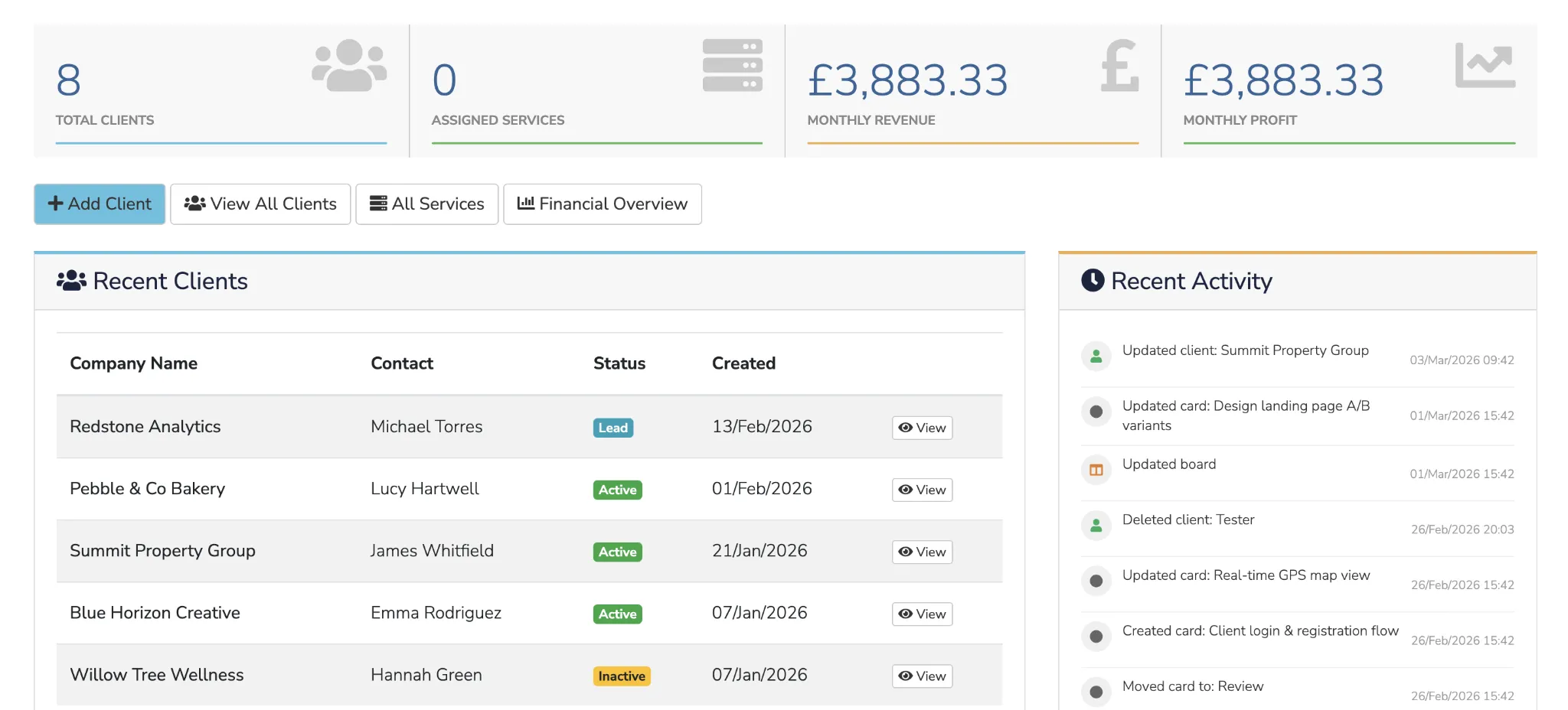Open the Financial Overview
The height and width of the screenshot is (710, 1568).
pyautogui.click(x=602, y=204)
